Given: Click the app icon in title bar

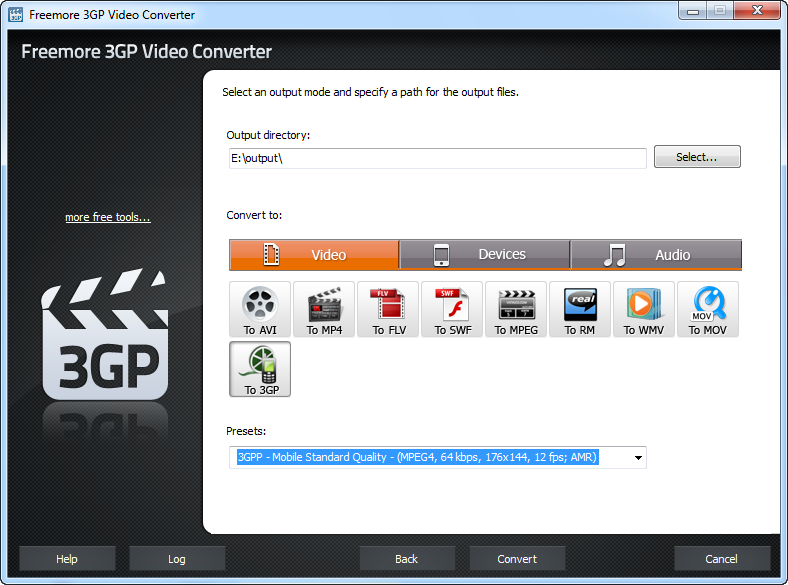Looking at the screenshot, I should [16, 15].
